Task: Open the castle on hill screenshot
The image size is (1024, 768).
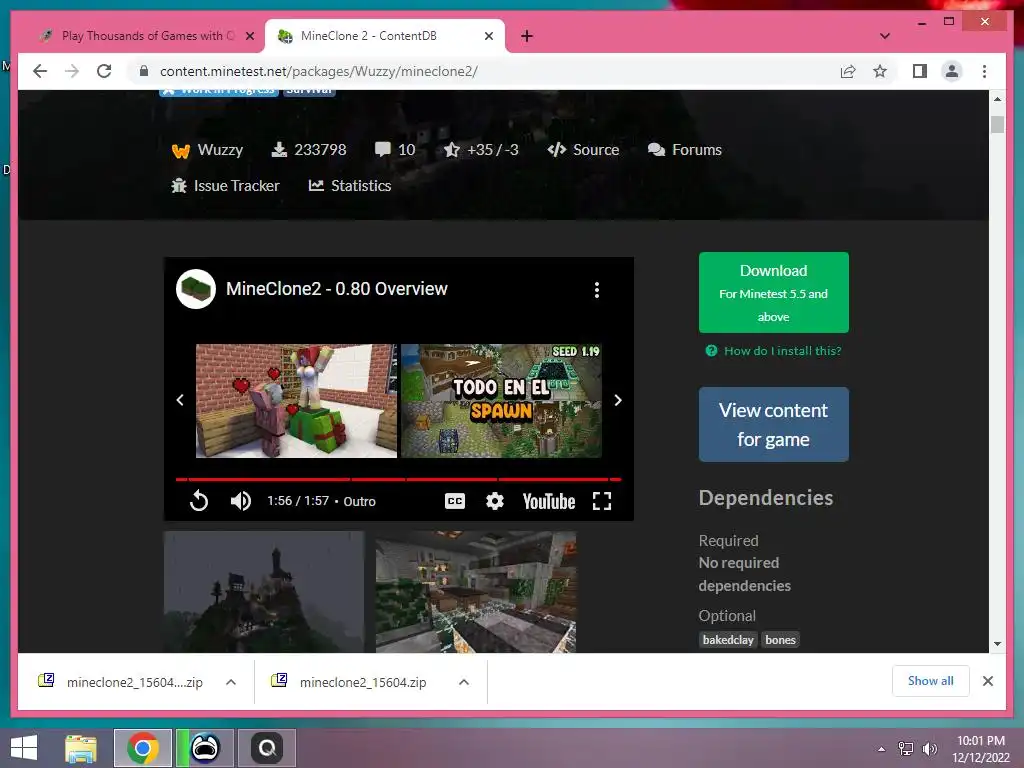Action: [x=264, y=592]
